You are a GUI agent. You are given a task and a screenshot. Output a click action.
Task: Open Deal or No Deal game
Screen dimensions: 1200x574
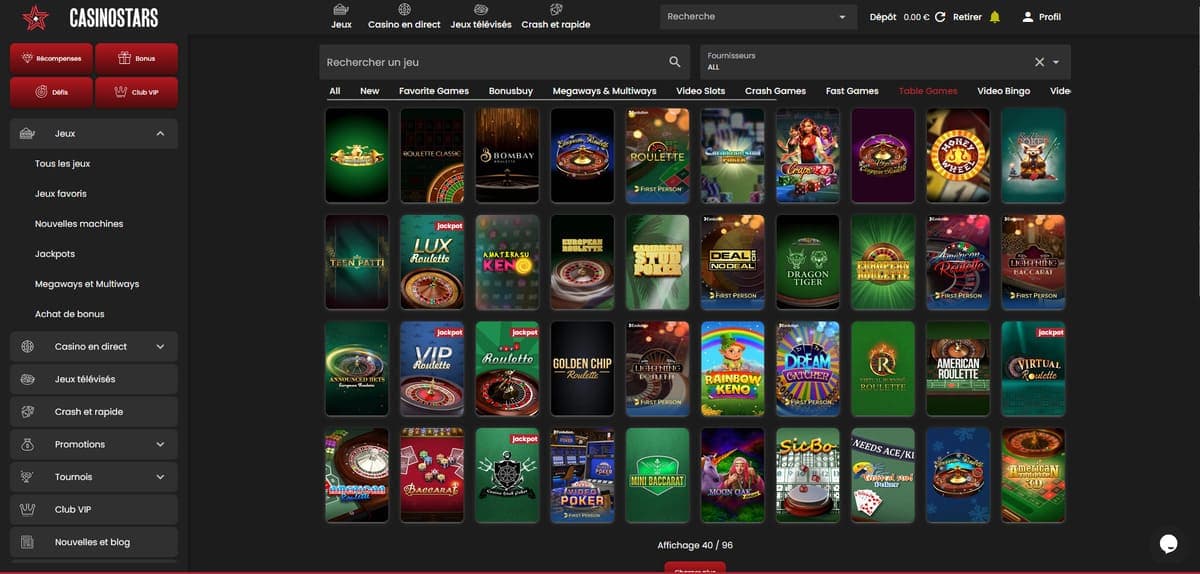point(733,262)
